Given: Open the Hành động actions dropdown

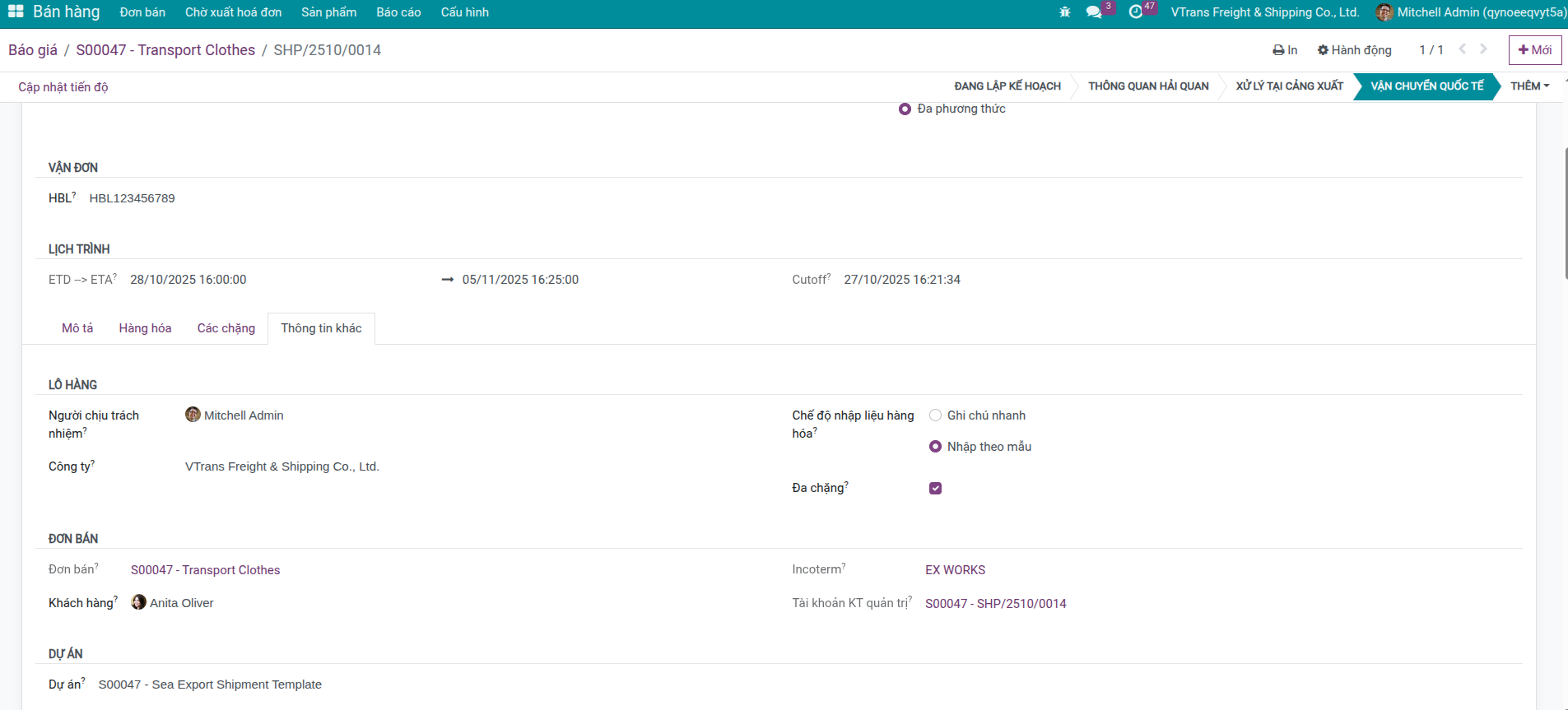Looking at the screenshot, I should pyautogui.click(x=1354, y=50).
